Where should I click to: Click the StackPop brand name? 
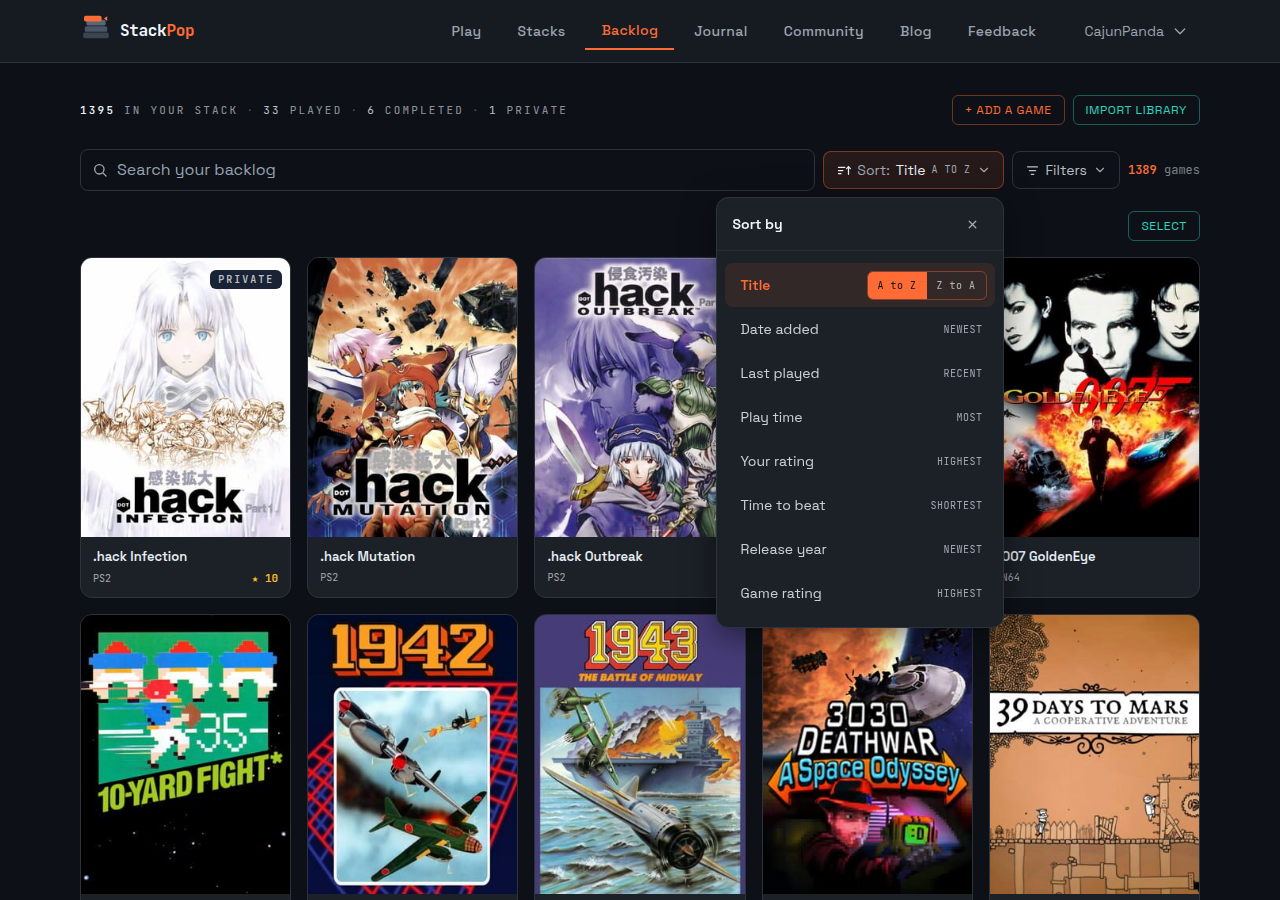click(x=157, y=30)
